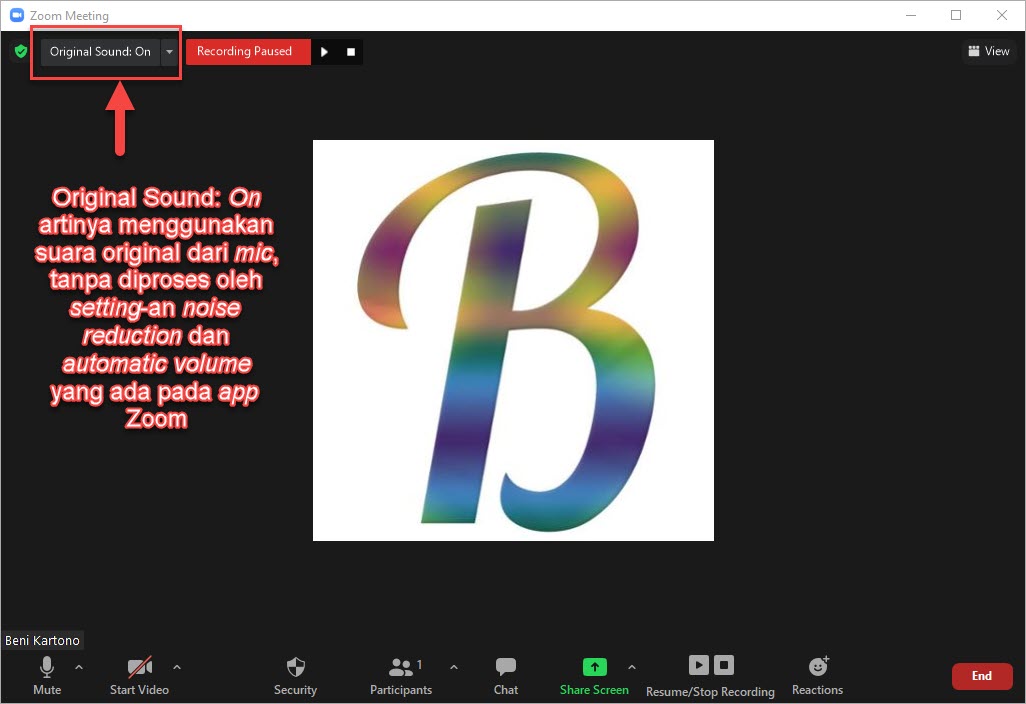
Task: Click the Beni Kartono name label
Action: [x=43, y=641]
